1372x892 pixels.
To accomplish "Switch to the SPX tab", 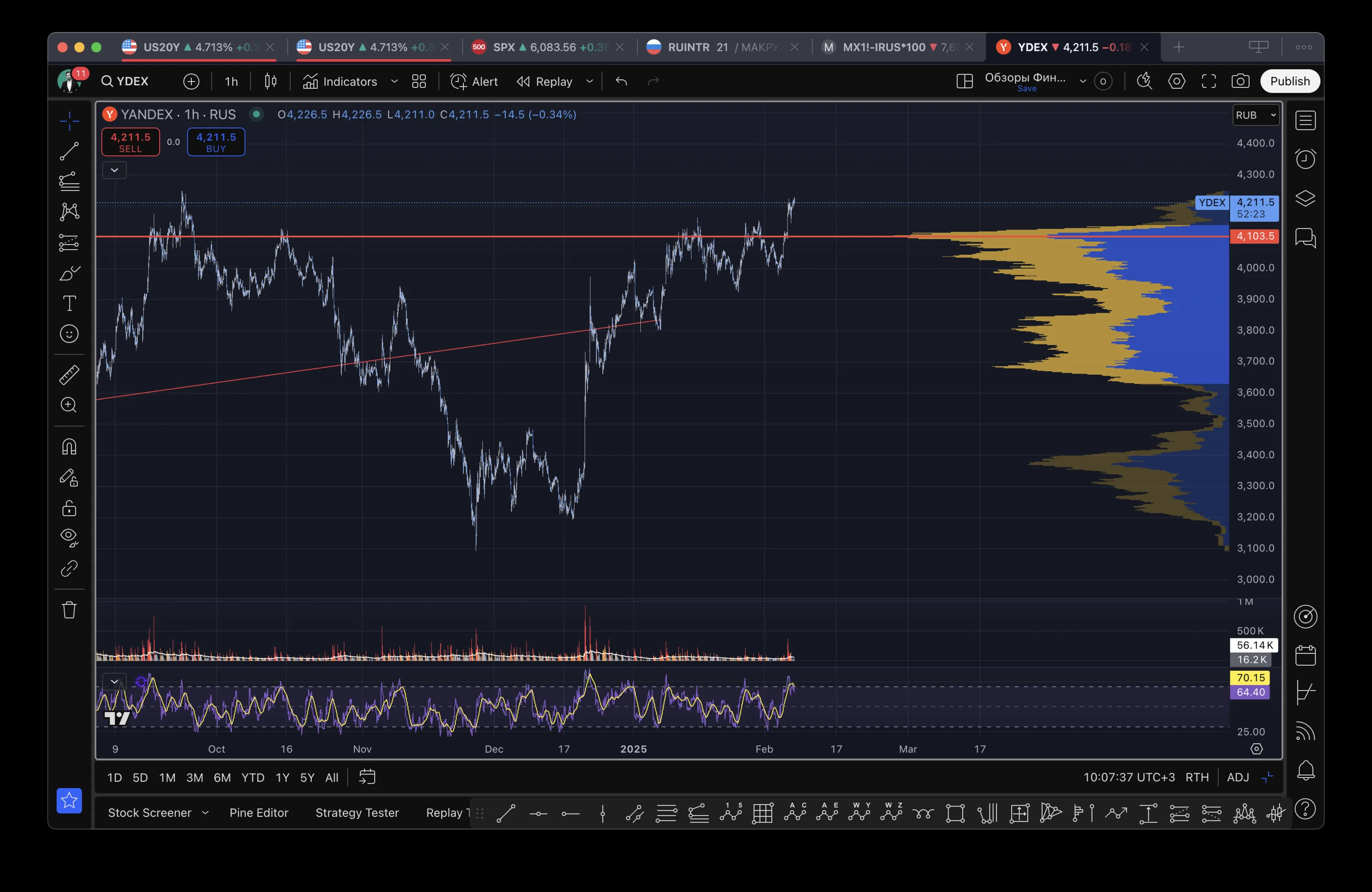I will [549, 47].
